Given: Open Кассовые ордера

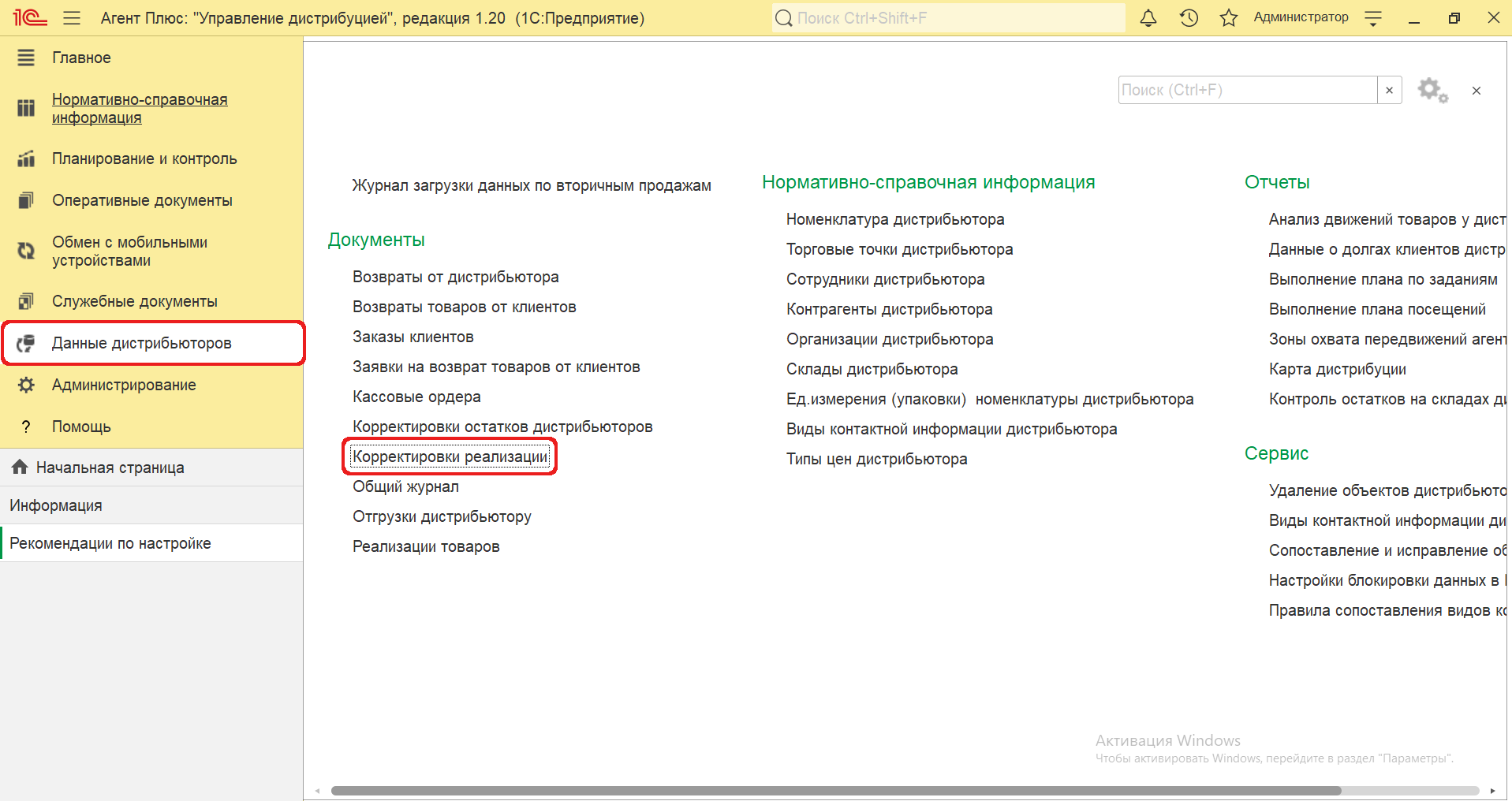Looking at the screenshot, I should point(416,397).
